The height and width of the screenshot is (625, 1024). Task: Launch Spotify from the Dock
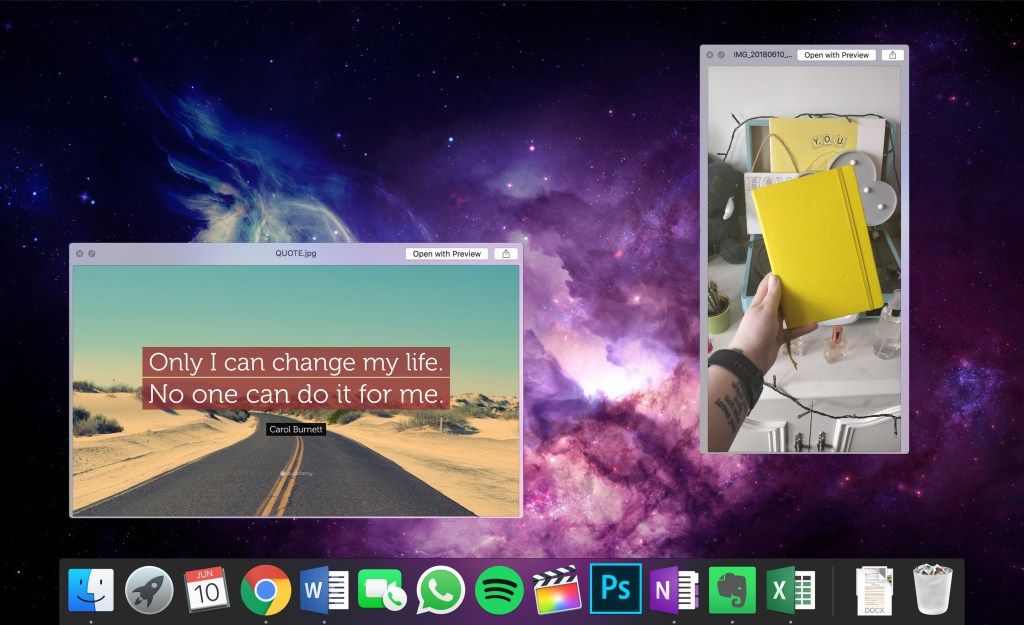[497, 589]
